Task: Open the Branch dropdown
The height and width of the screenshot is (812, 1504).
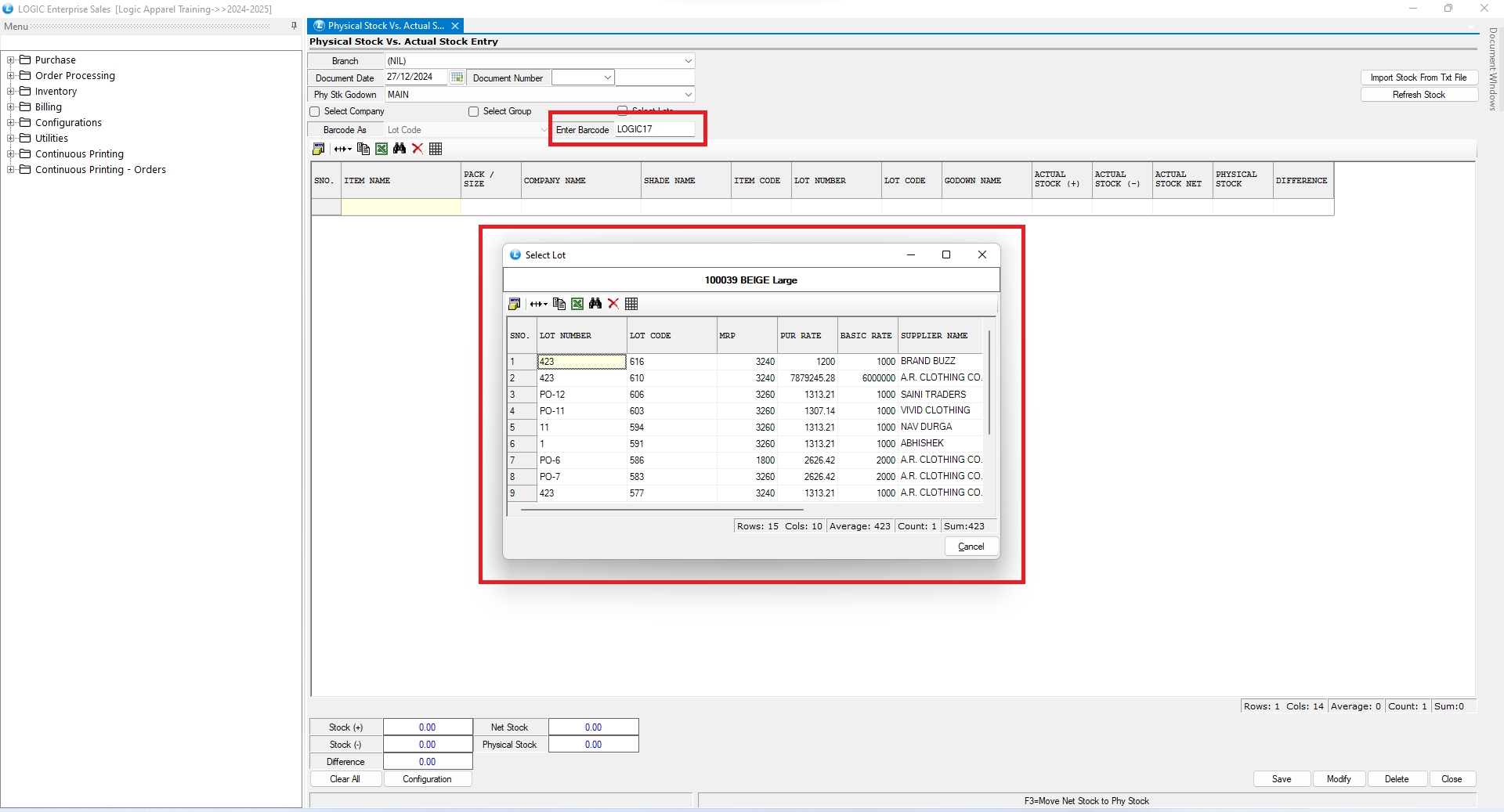Action: pos(688,61)
